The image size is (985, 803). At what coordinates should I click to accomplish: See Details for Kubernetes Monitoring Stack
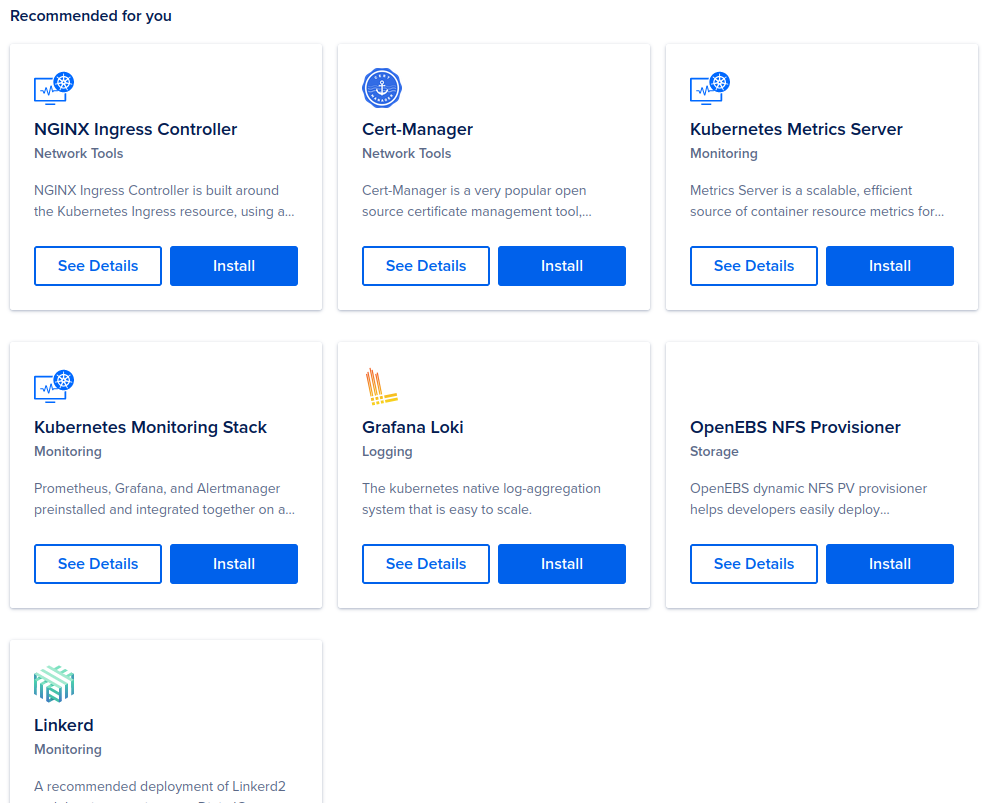[x=98, y=564]
